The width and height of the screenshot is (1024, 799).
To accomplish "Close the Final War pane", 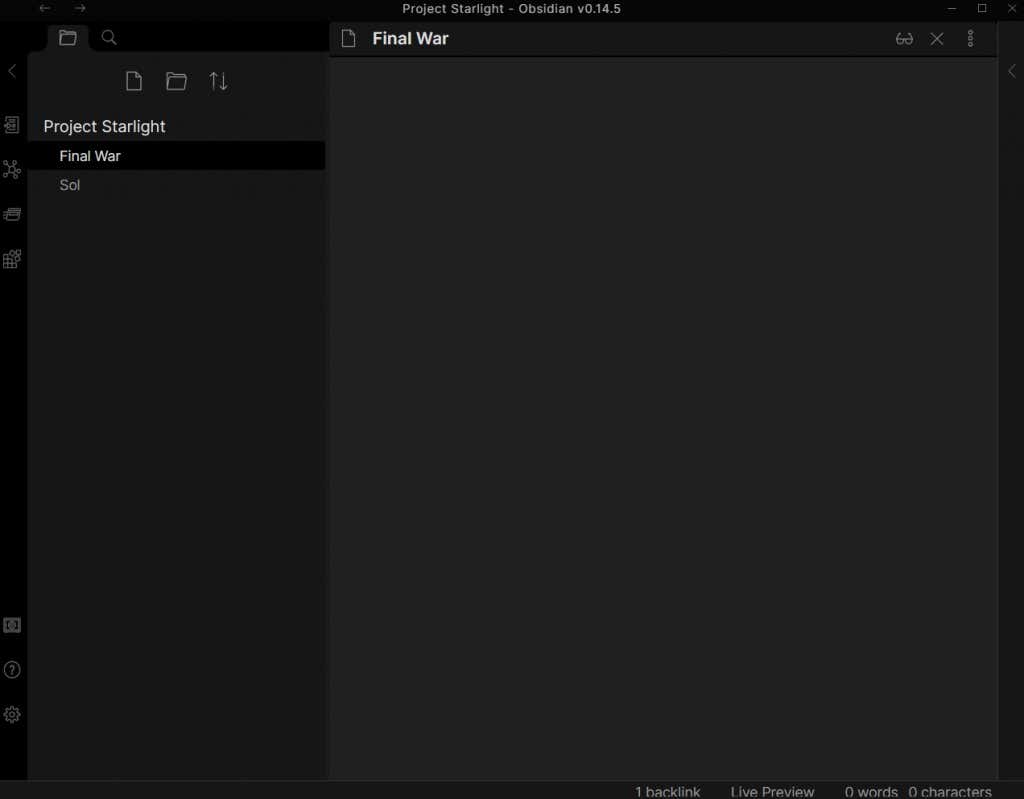I will [937, 39].
